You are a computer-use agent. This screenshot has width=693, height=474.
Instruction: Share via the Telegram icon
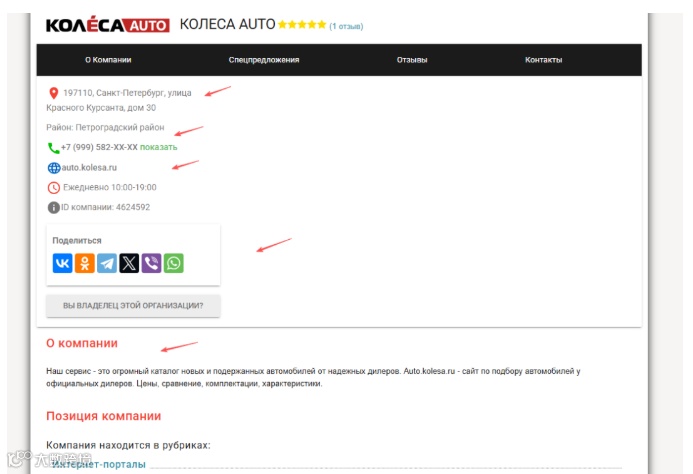pyautogui.click(x=107, y=263)
